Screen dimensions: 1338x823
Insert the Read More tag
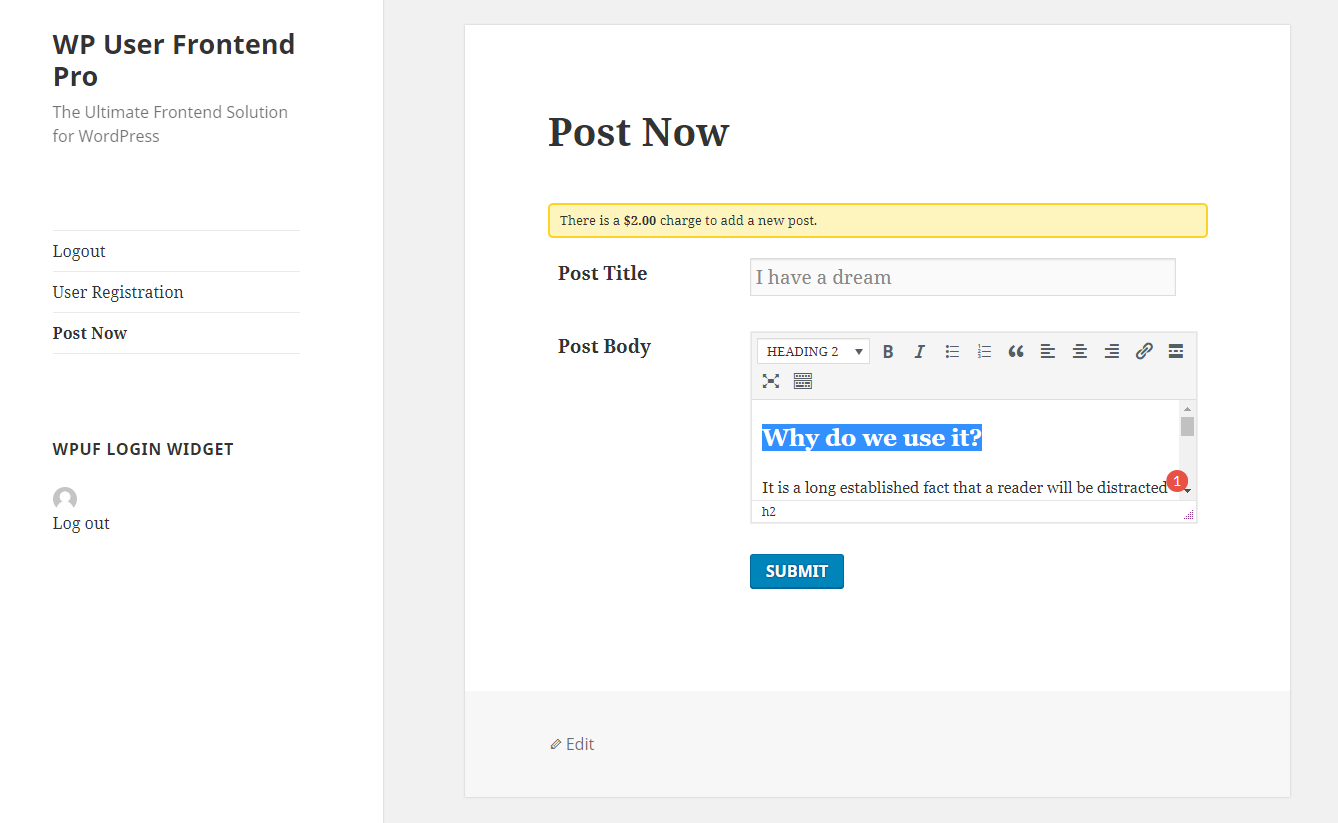1175,351
